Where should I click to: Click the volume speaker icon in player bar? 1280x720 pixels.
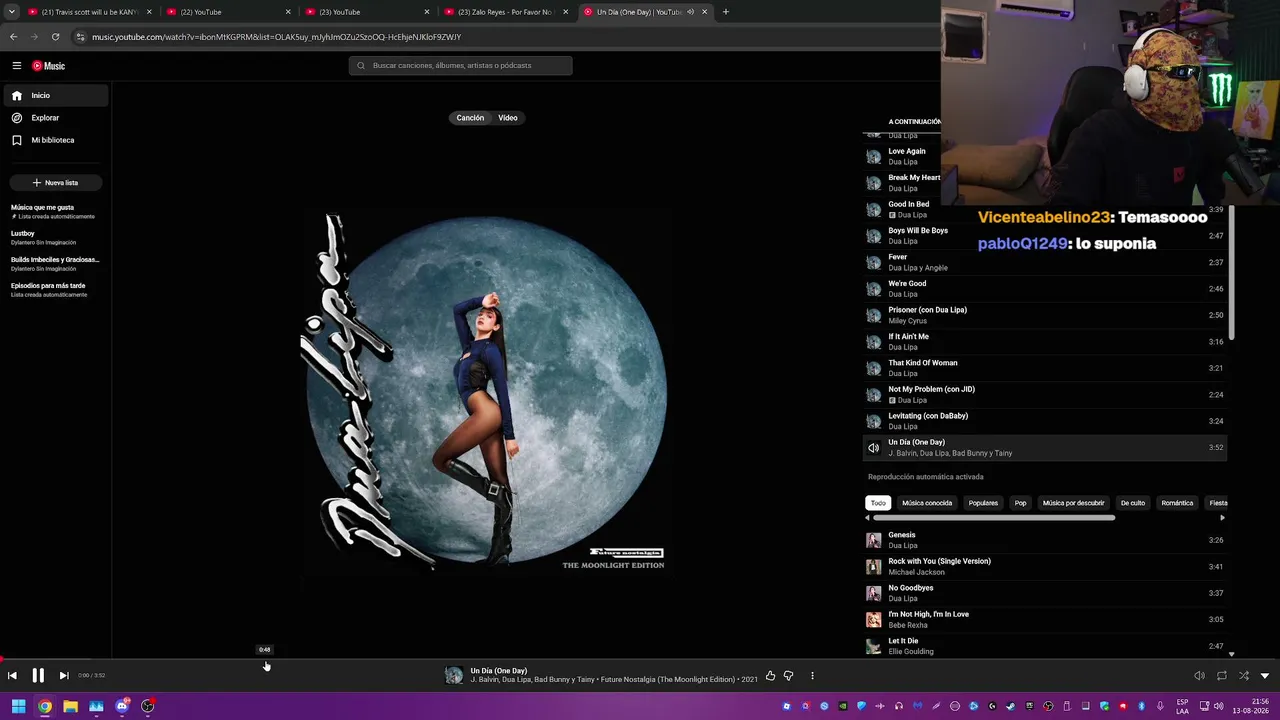[1200, 676]
